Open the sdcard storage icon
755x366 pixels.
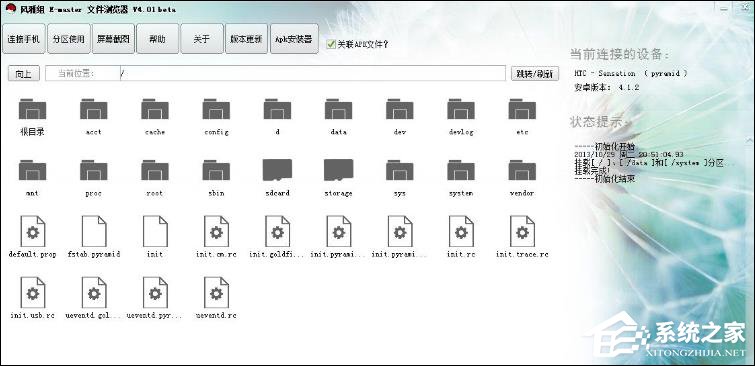(277, 170)
